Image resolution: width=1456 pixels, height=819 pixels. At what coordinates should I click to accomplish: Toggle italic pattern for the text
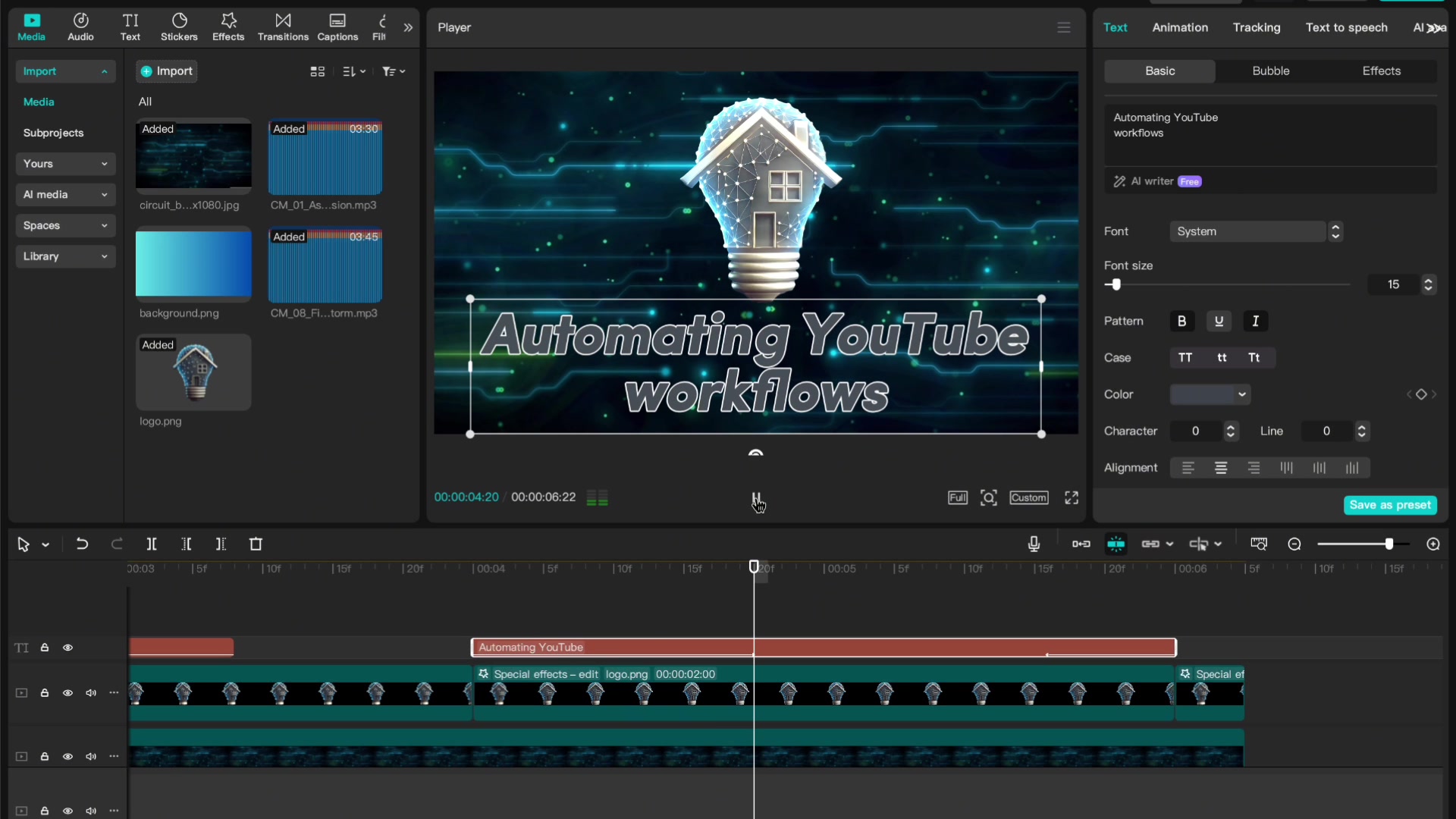tap(1256, 322)
